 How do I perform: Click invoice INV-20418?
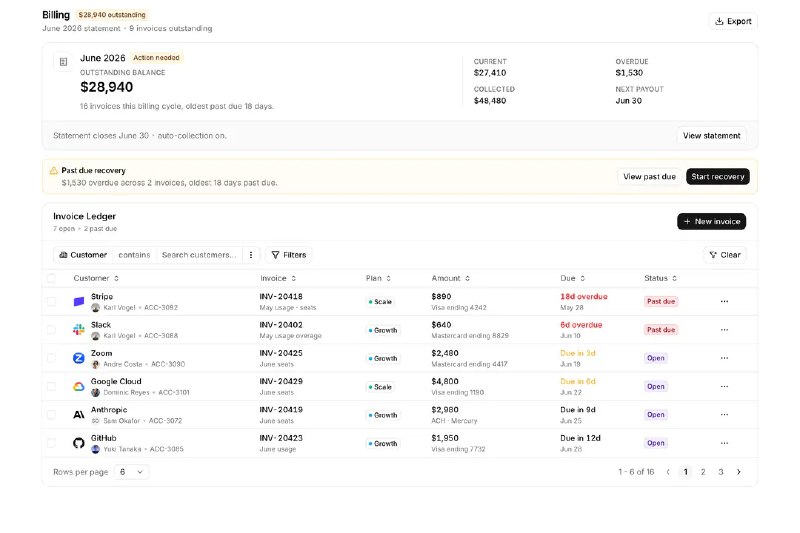[x=281, y=296]
